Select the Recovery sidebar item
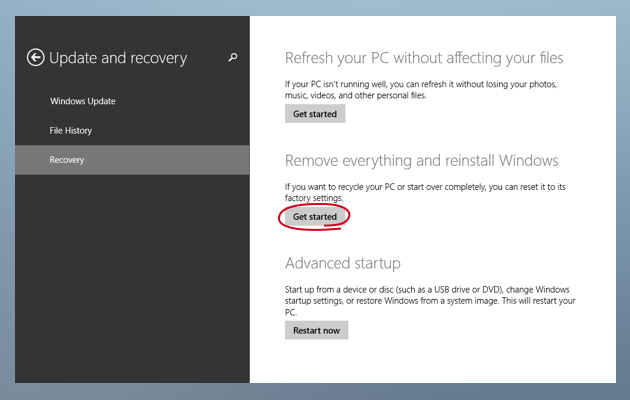Screen dimensions: 630x400 point(132,160)
